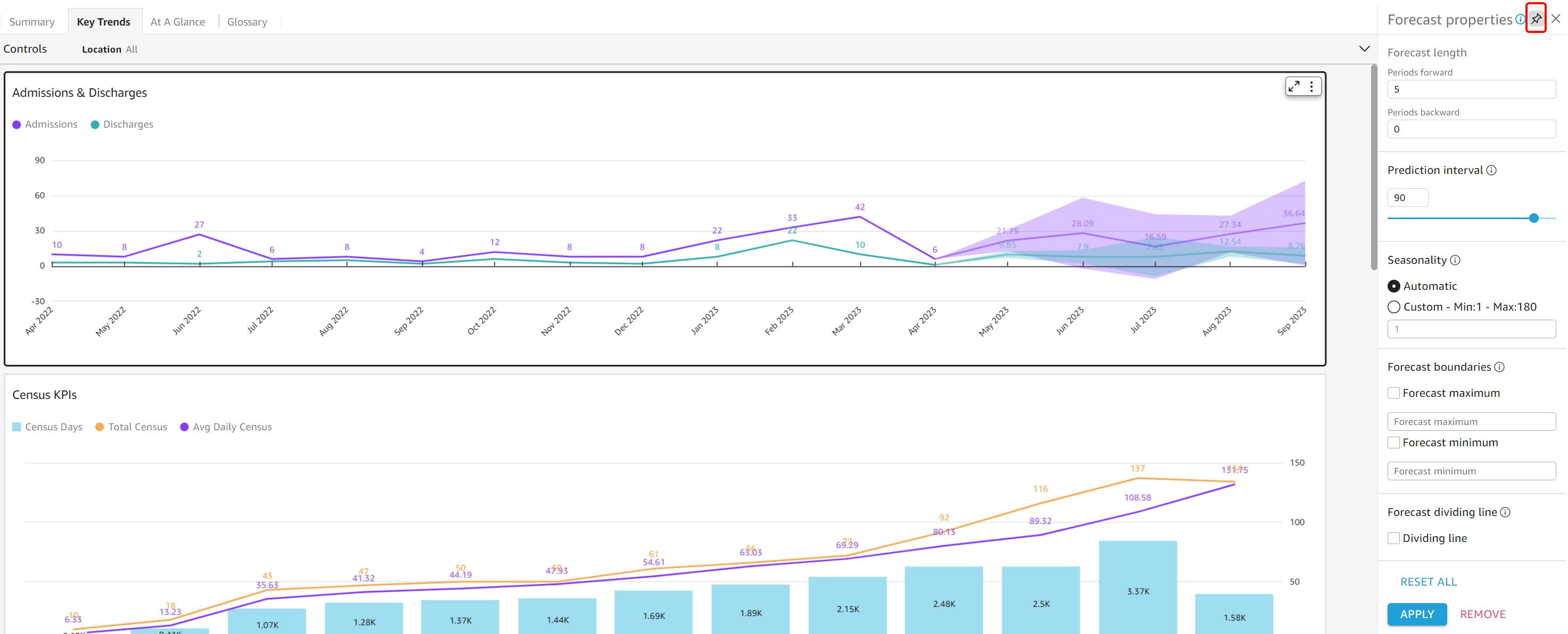
Task: Close the Forecast properties panel
Action: click(1555, 19)
